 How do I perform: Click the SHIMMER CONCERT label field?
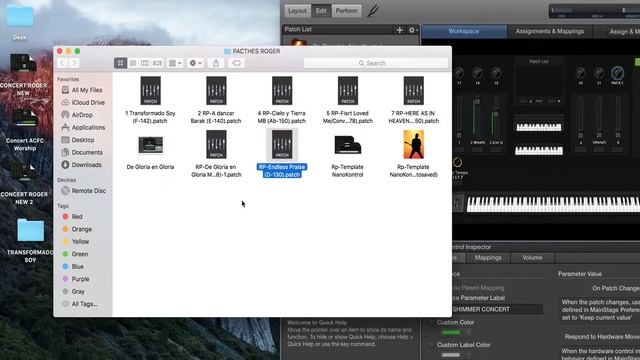click(x=497, y=309)
